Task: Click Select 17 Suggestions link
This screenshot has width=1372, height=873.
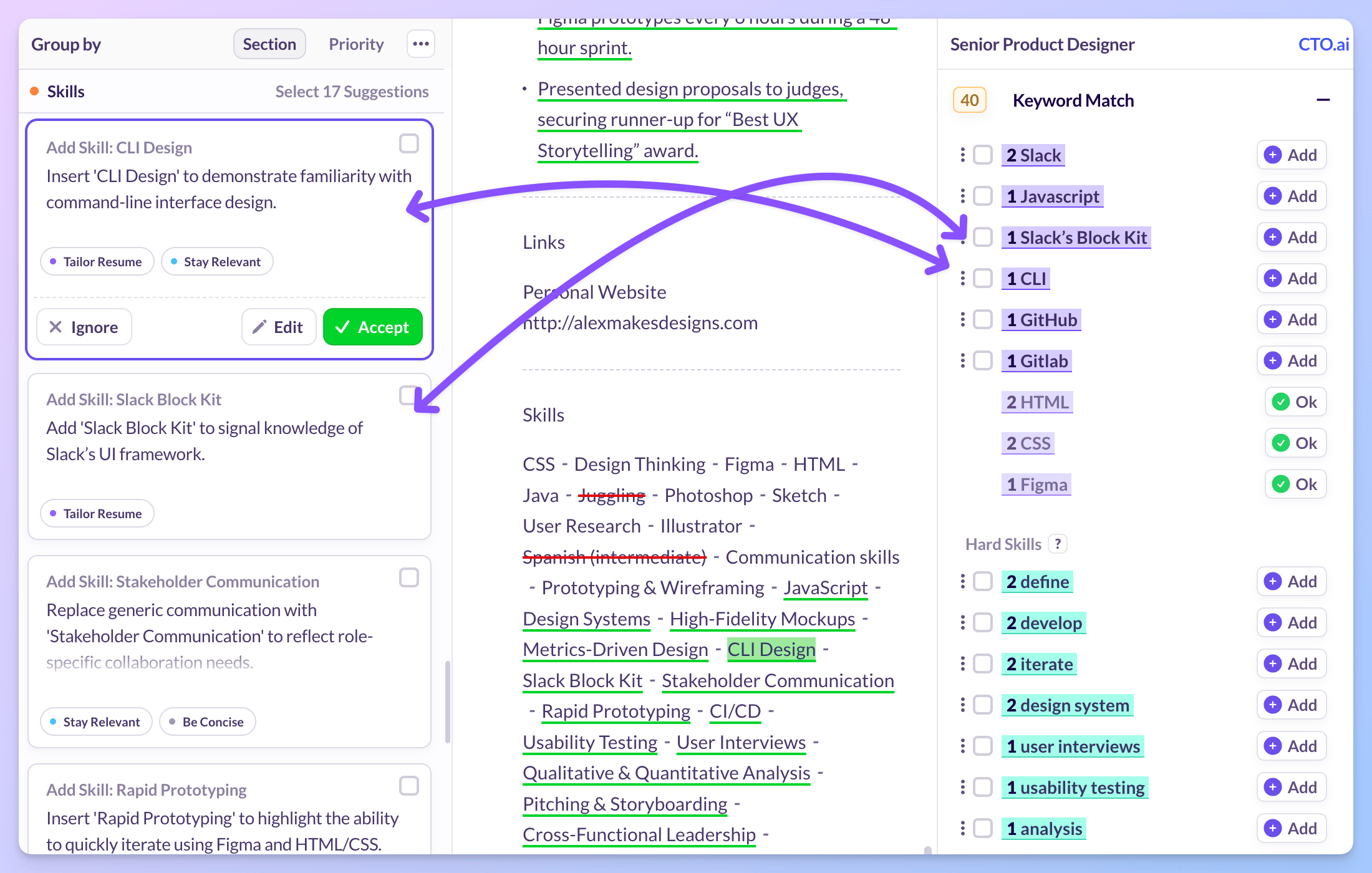Action: pos(352,92)
